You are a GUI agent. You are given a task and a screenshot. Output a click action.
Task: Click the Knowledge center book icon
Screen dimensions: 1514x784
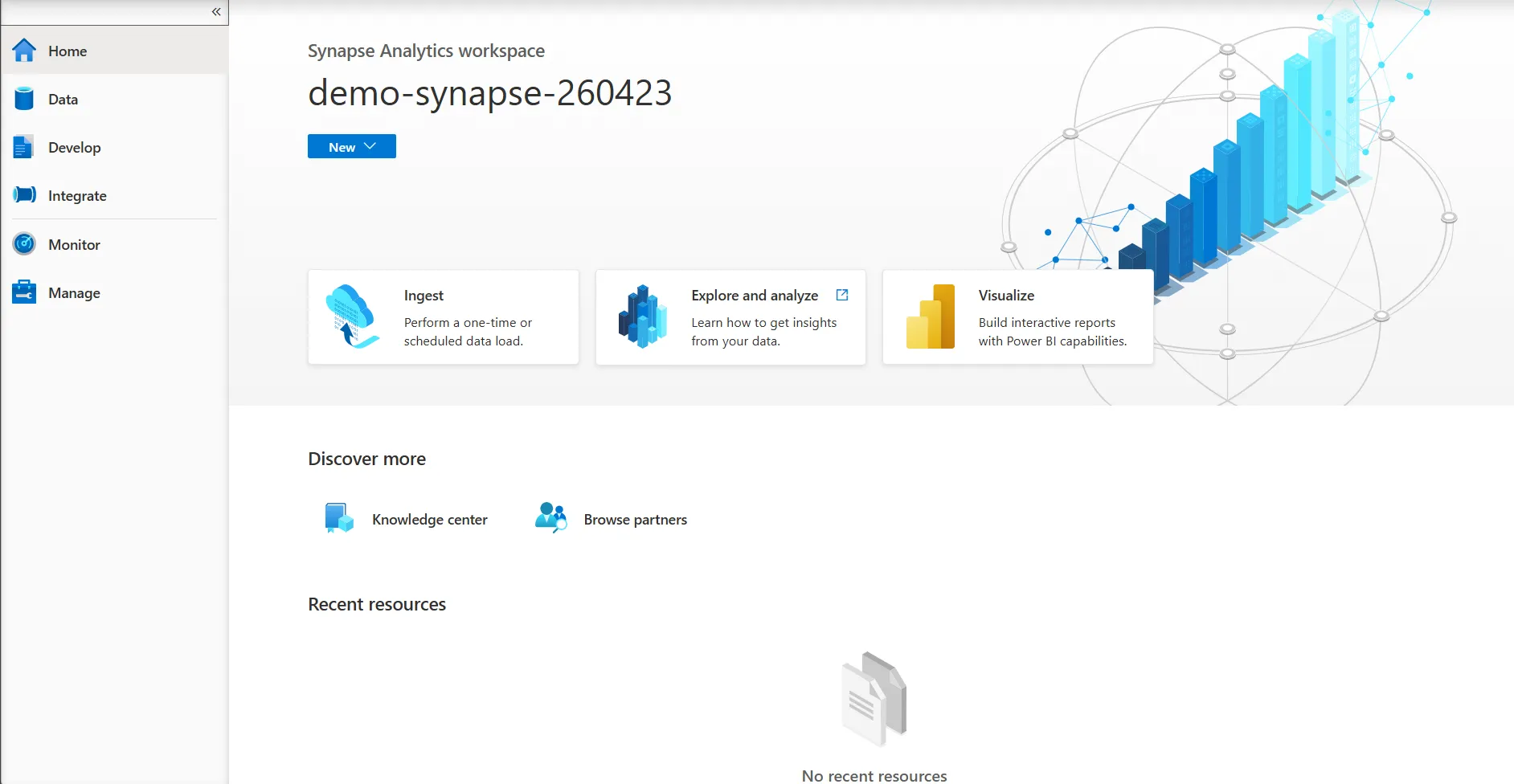tap(339, 518)
